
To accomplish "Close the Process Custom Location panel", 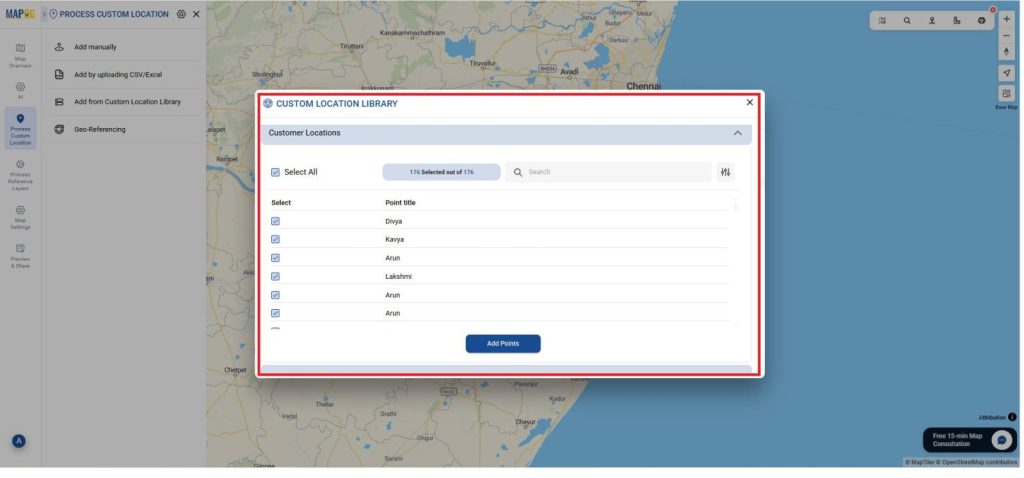I will coord(196,14).
